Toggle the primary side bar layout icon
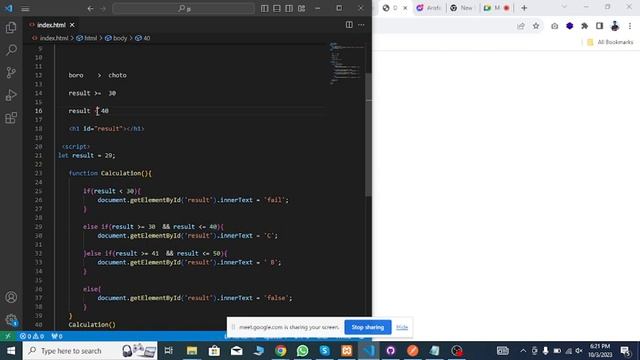This screenshot has height=360, width=640. pyautogui.click(x=264, y=9)
